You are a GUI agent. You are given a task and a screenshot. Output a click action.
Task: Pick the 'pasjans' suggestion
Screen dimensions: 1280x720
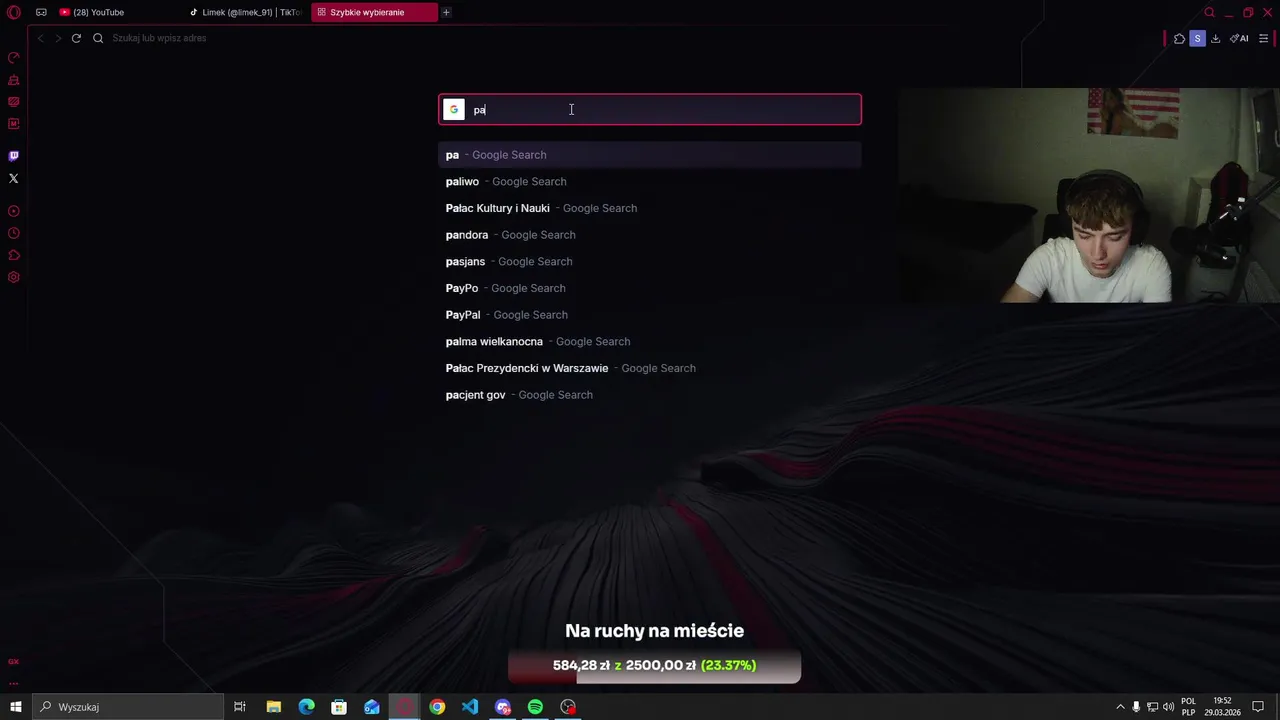pos(650,261)
